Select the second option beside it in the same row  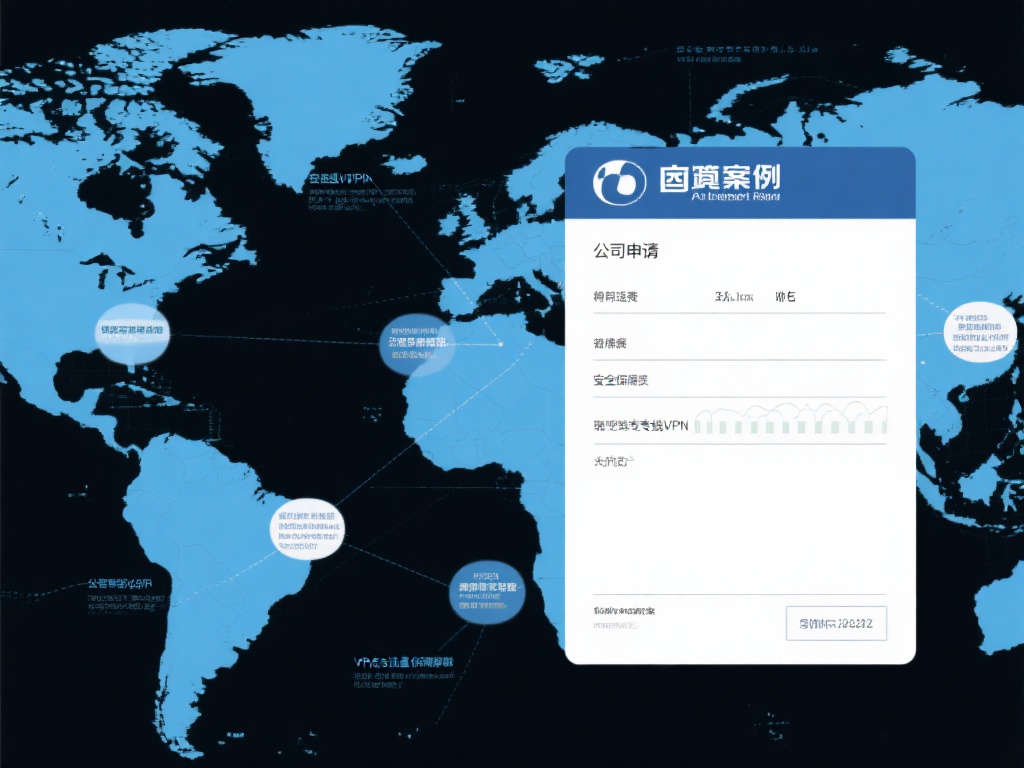point(787,296)
